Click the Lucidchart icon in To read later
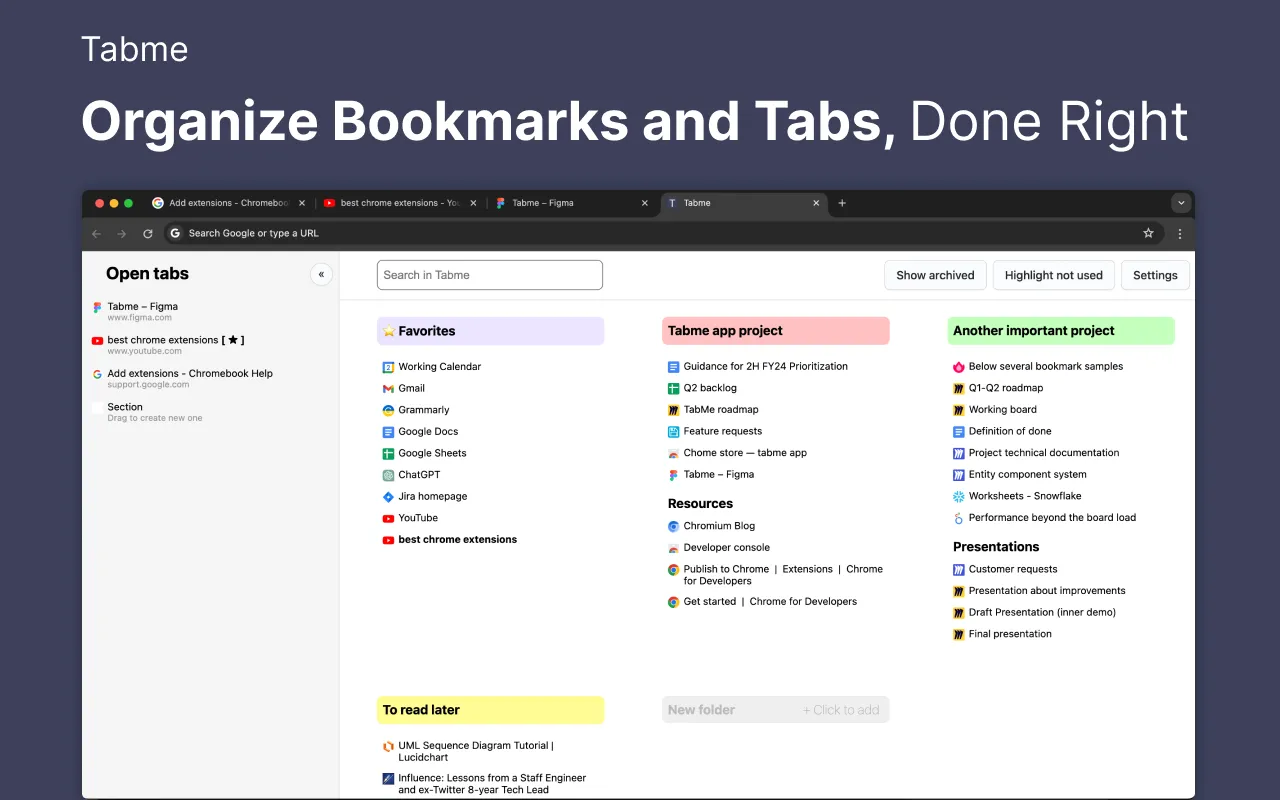Screen dimensions: 1280x800 click(388, 745)
